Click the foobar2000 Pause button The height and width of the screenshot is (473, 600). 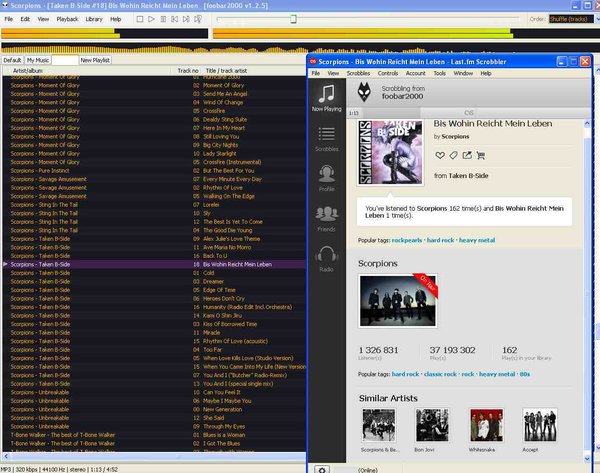[163, 19]
